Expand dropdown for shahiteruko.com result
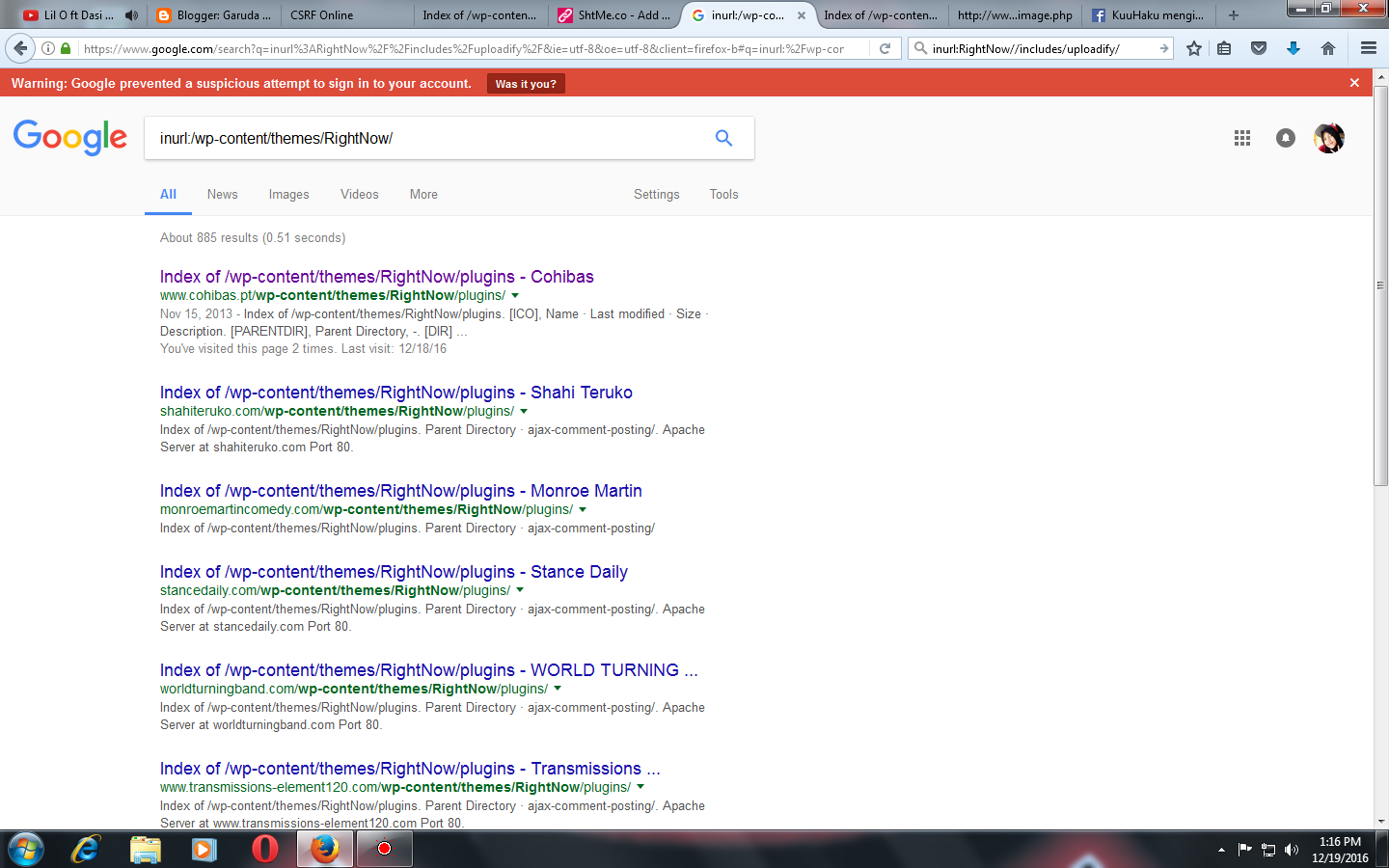This screenshot has width=1389, height=868. coord(524,412)
